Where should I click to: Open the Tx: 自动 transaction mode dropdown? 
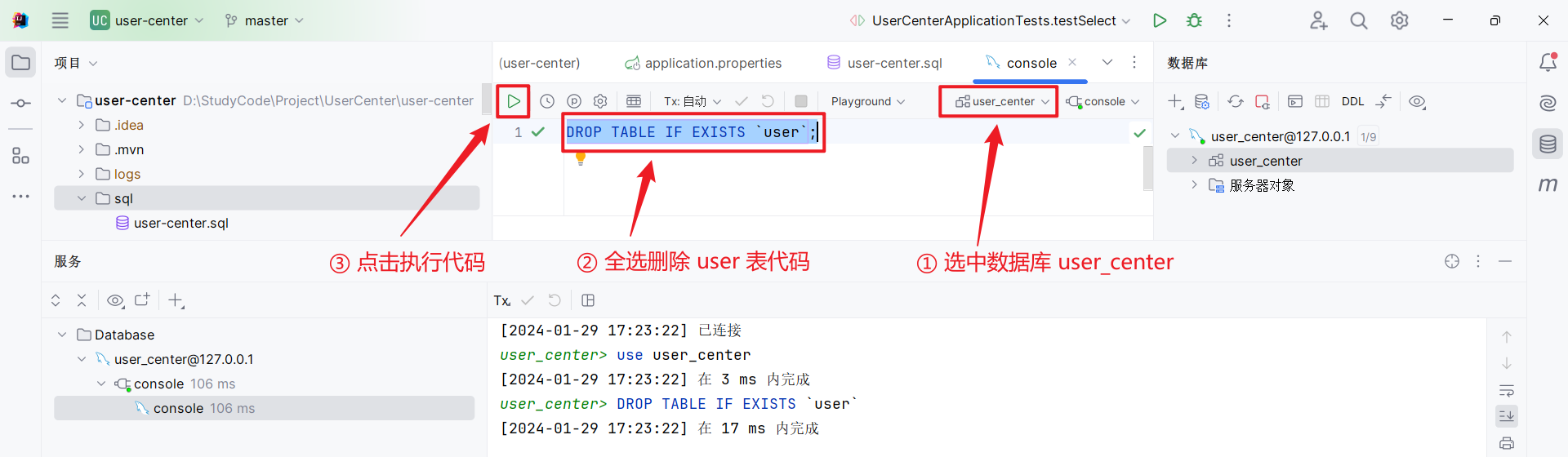(x=693, y=101)
